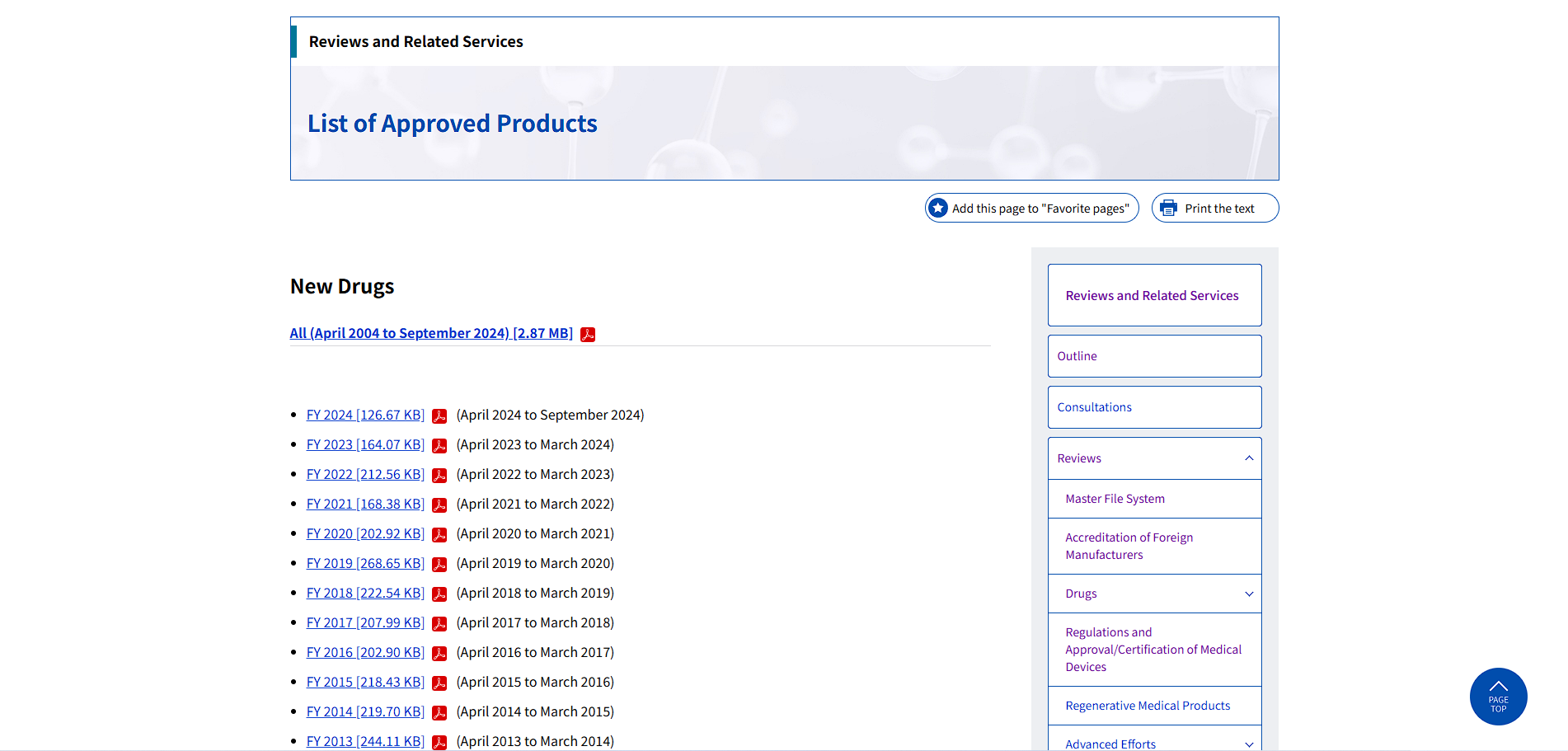Image resolution: width=1568 pixels, height=751 pixels.
Task: Click the printer icon beside Print the text
Action: pos(1168,208)
